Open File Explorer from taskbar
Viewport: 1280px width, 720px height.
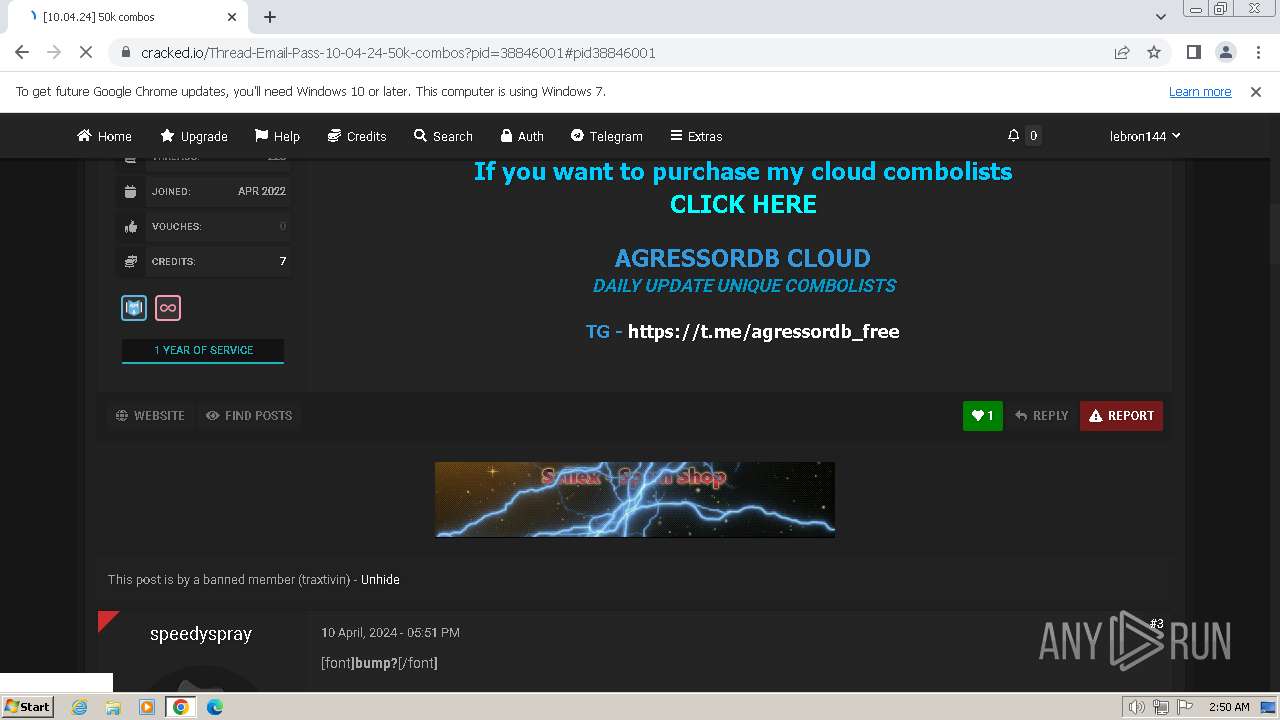click(113, 707)
